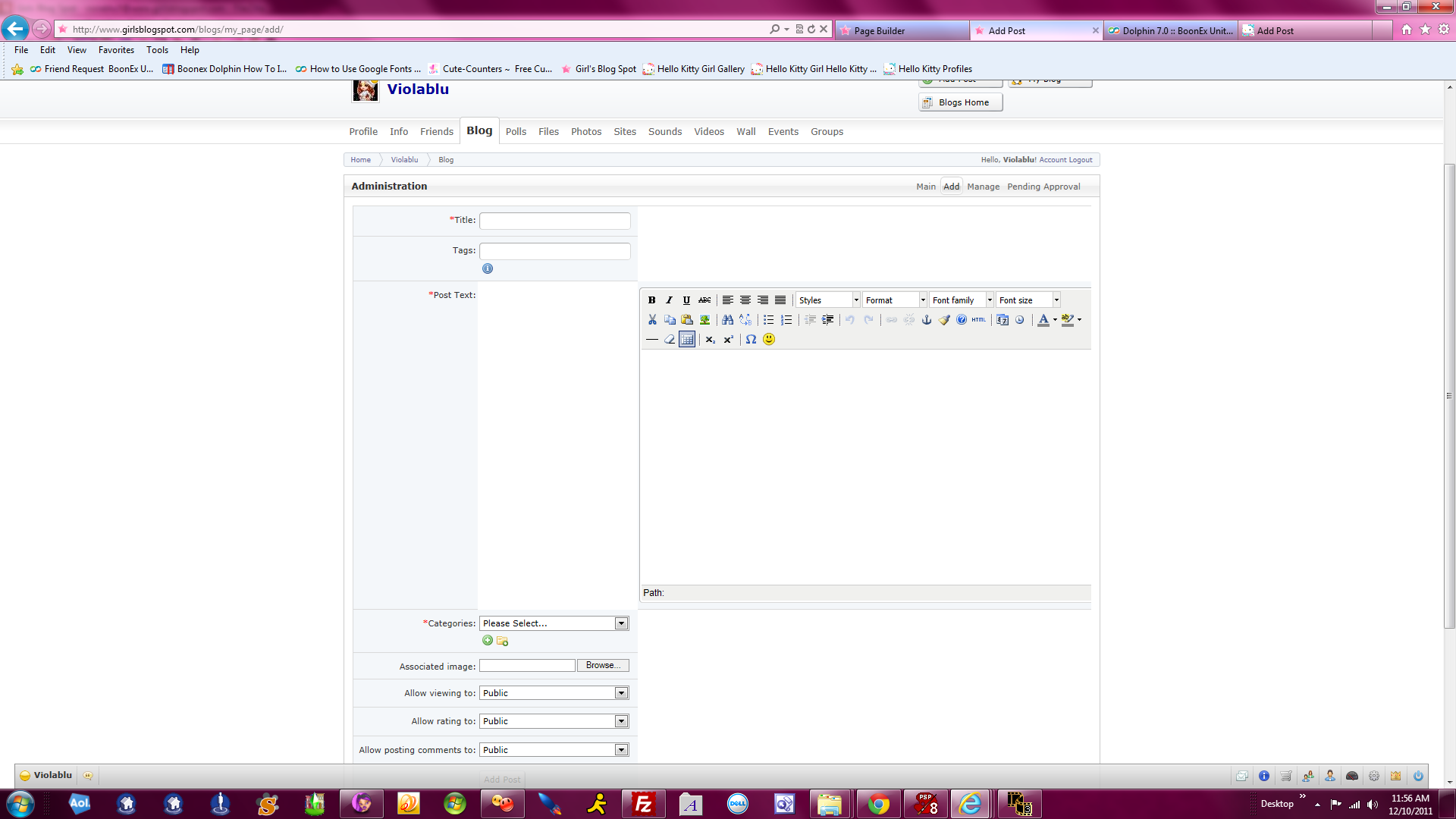Image resolution: width=1456 pixels, height=819 pixels.
Task: Insert a table into the post
Action: 687,340
